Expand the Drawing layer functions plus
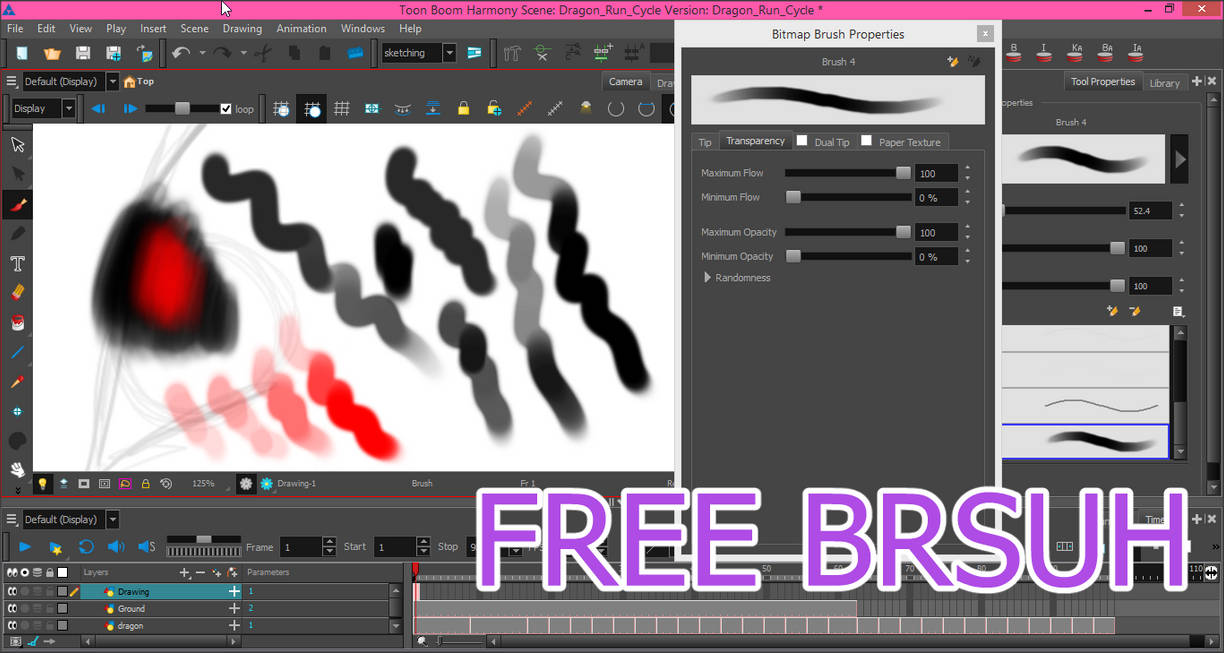This screenshot has height=653, width=1224. point(235,592)
